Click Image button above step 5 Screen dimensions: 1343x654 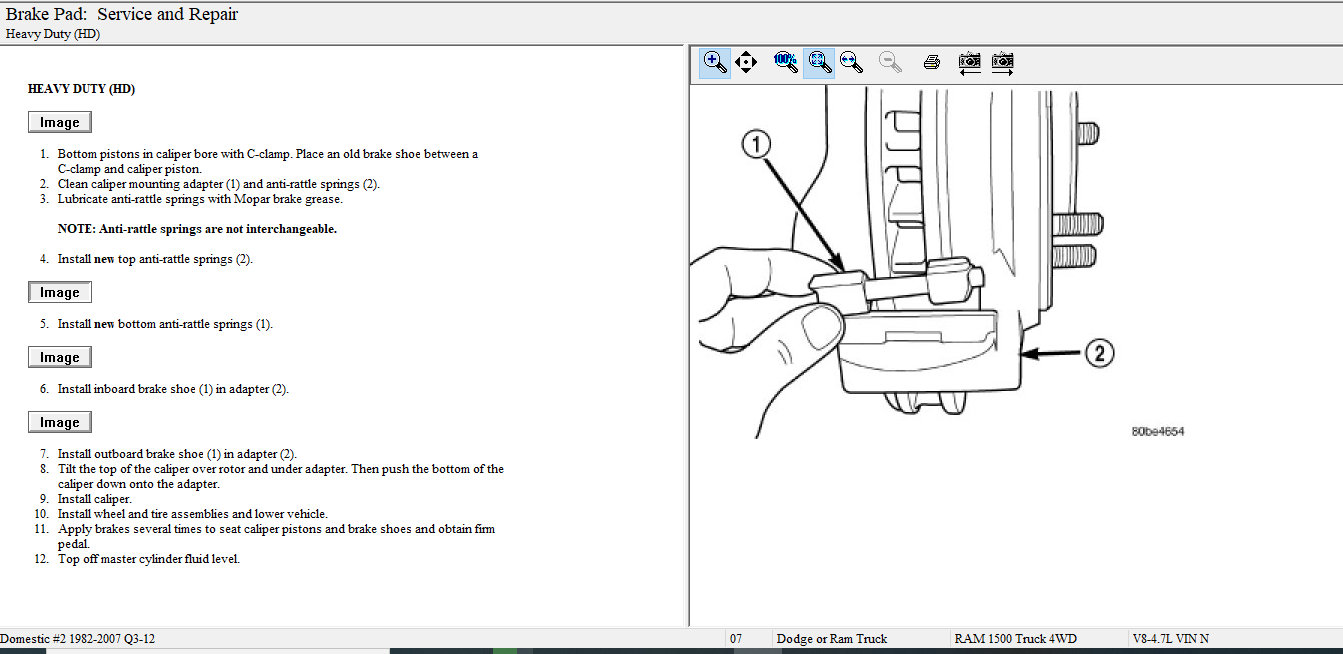pos(59,293)
